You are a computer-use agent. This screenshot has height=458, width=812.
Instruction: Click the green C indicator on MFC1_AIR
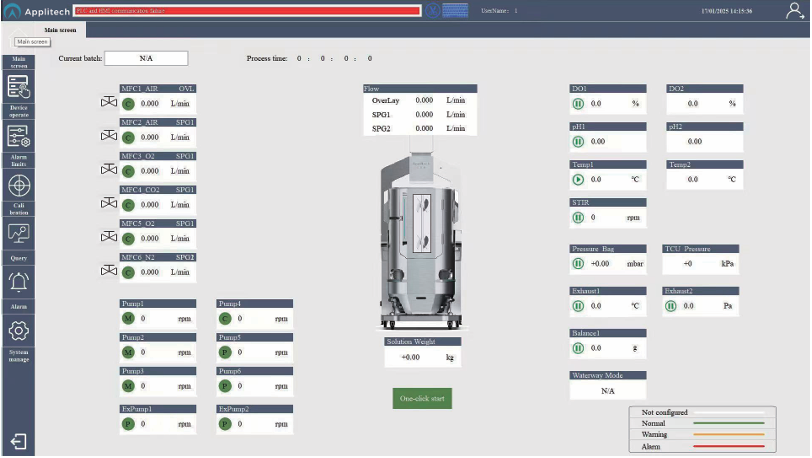128,104
